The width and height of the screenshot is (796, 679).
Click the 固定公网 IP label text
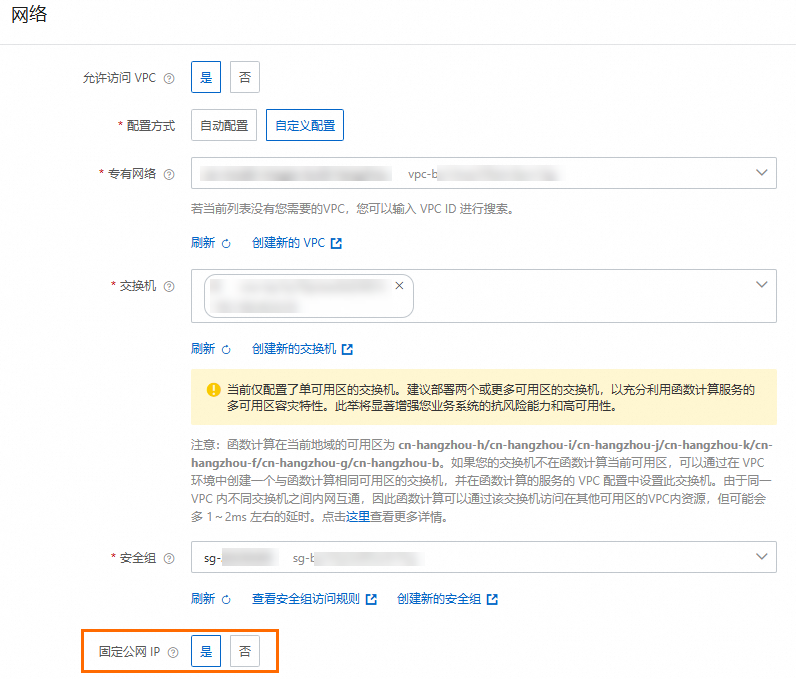click(129, 652)
